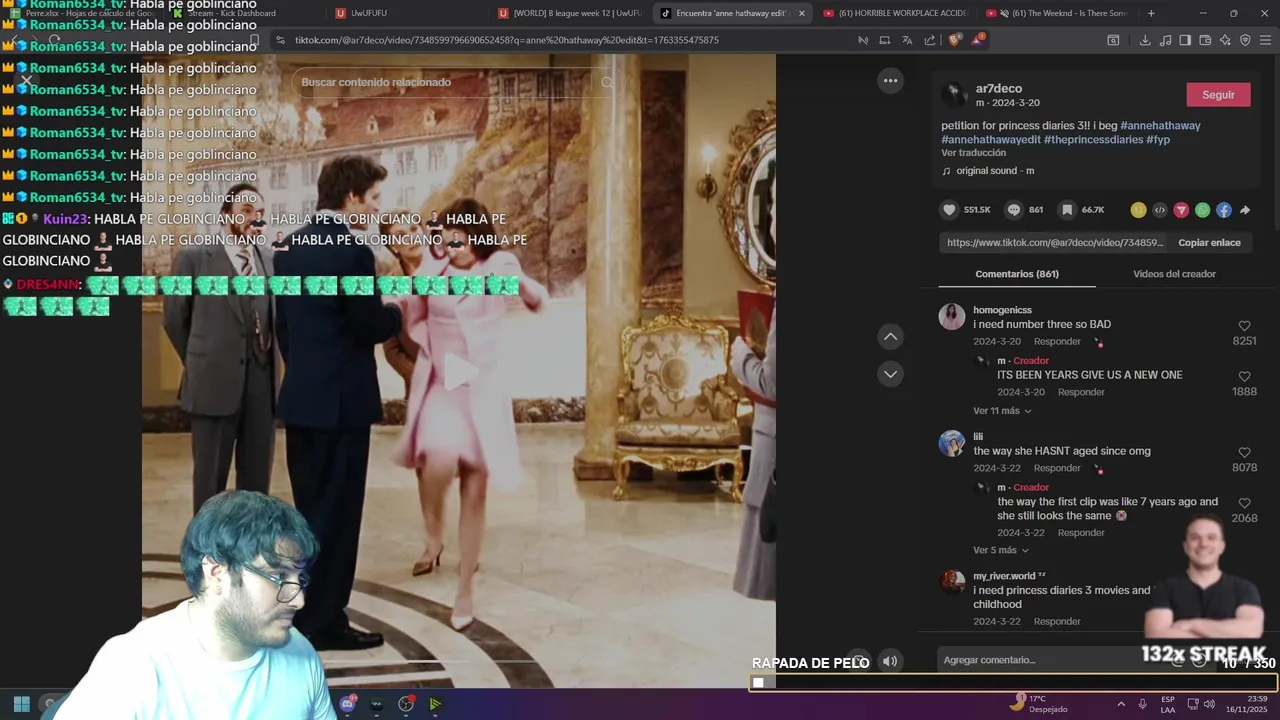The image size is (1280, 720).
Task: Expand Ver 11 más replies
Action: point(1002,411)
